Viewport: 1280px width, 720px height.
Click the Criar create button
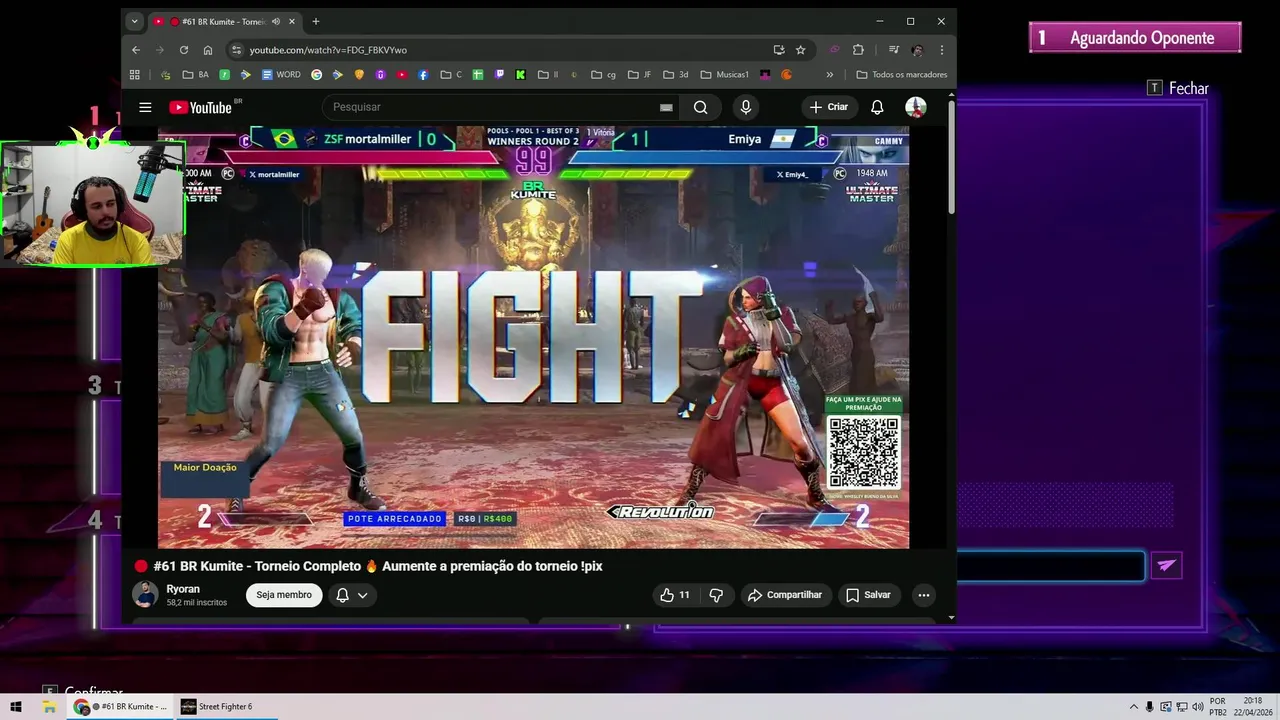click(829, 107)
